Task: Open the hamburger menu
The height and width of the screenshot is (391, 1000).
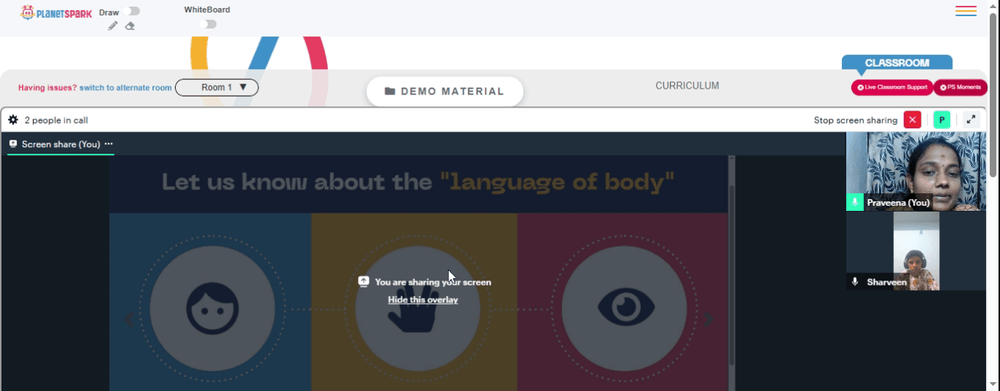Action: [x=966, y=11]
